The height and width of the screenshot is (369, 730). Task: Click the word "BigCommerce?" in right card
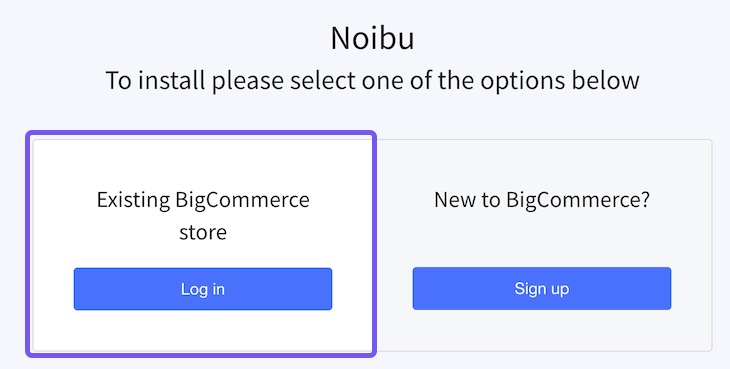[578, 200]
